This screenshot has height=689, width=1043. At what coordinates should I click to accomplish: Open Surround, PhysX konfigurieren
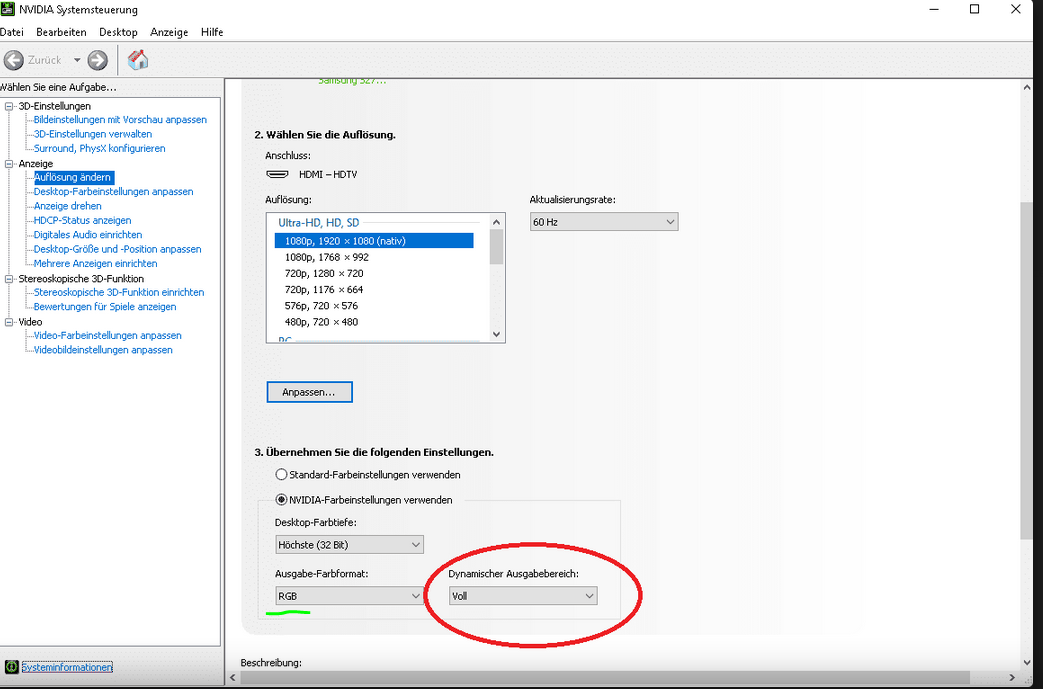(x=100, y=148)
